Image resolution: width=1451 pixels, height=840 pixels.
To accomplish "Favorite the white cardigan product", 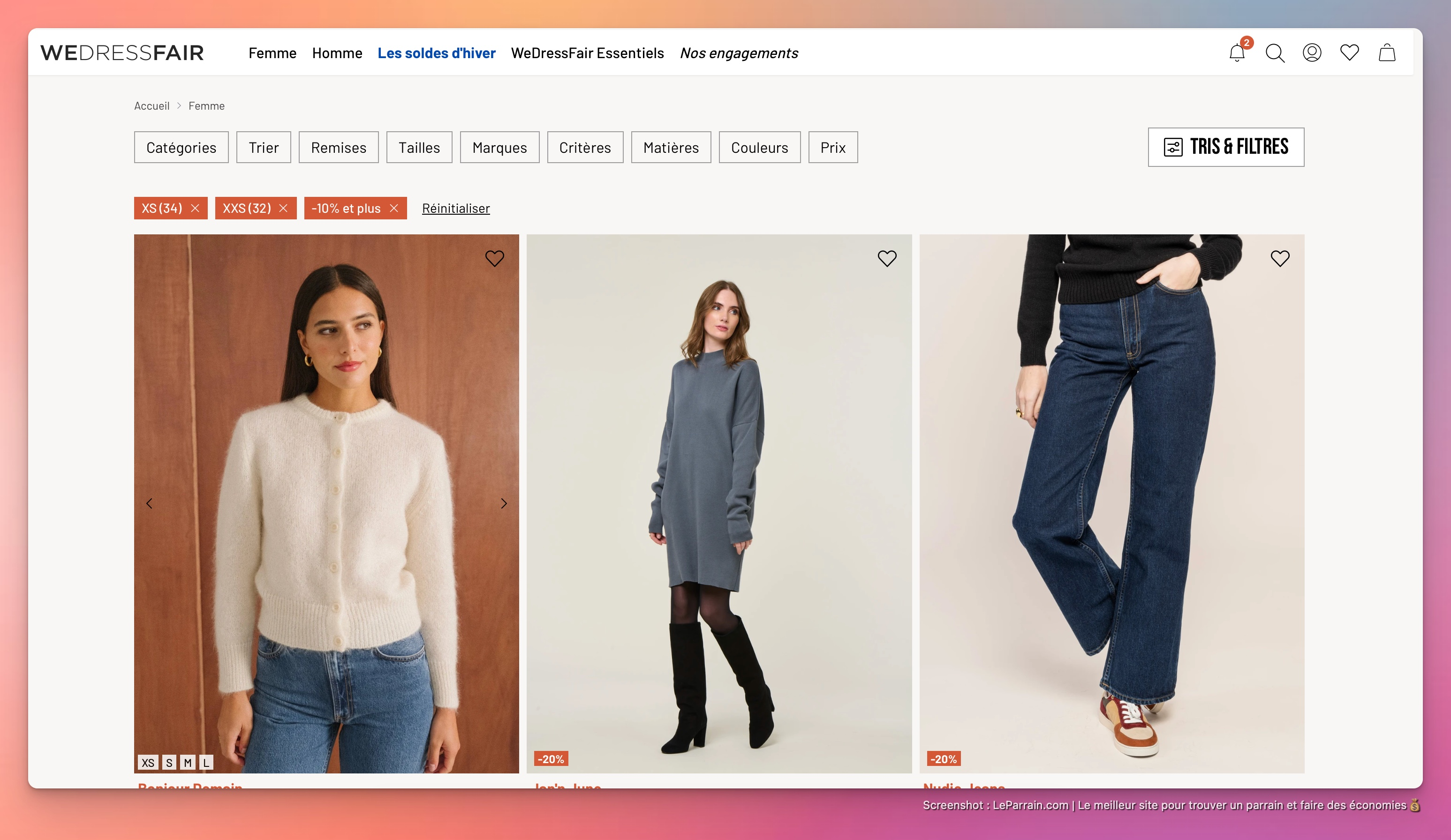I will 494,258.
